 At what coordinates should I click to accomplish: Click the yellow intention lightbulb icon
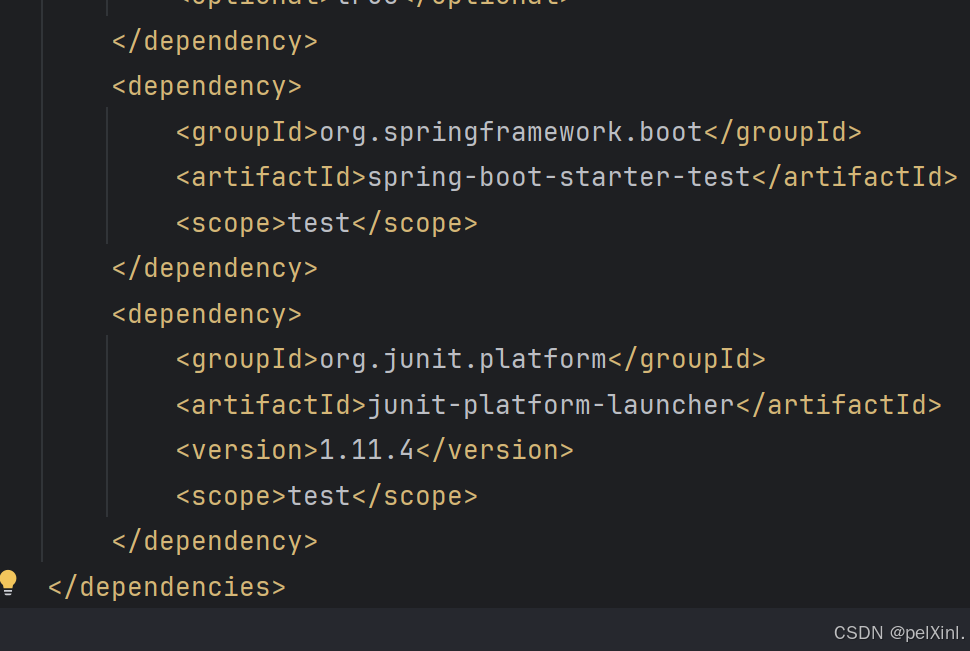click(9, 581)
